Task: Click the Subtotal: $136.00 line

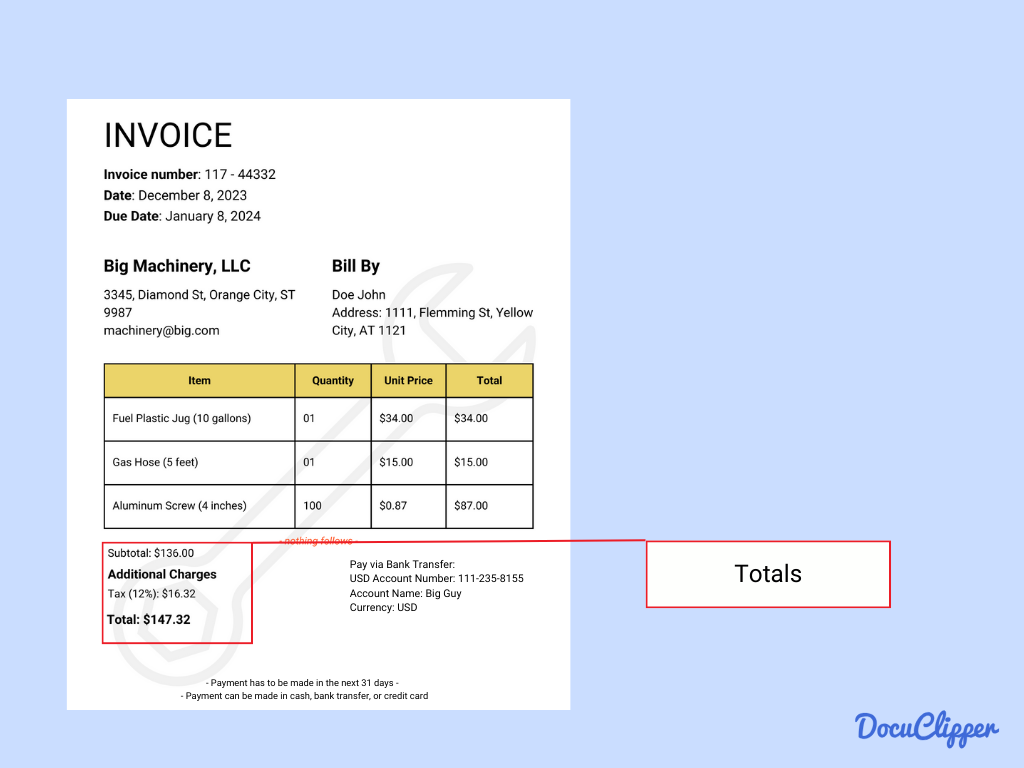Action: click(151, 553)
